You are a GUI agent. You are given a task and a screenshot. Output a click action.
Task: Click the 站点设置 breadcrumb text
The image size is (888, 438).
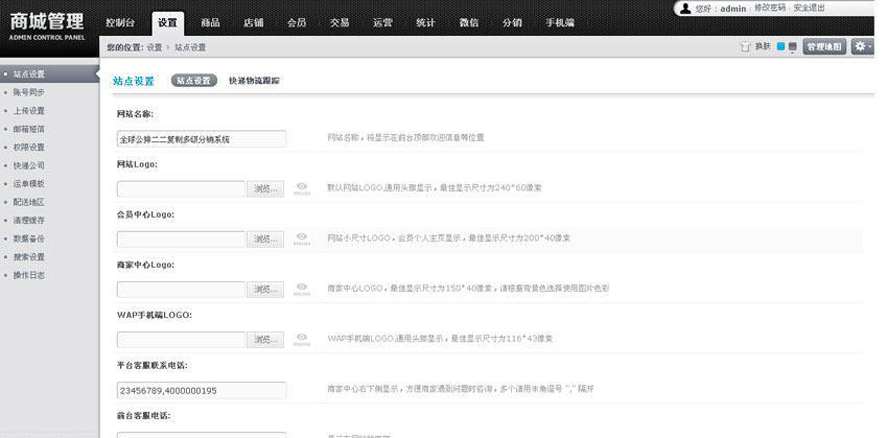(x=190, y=48)
